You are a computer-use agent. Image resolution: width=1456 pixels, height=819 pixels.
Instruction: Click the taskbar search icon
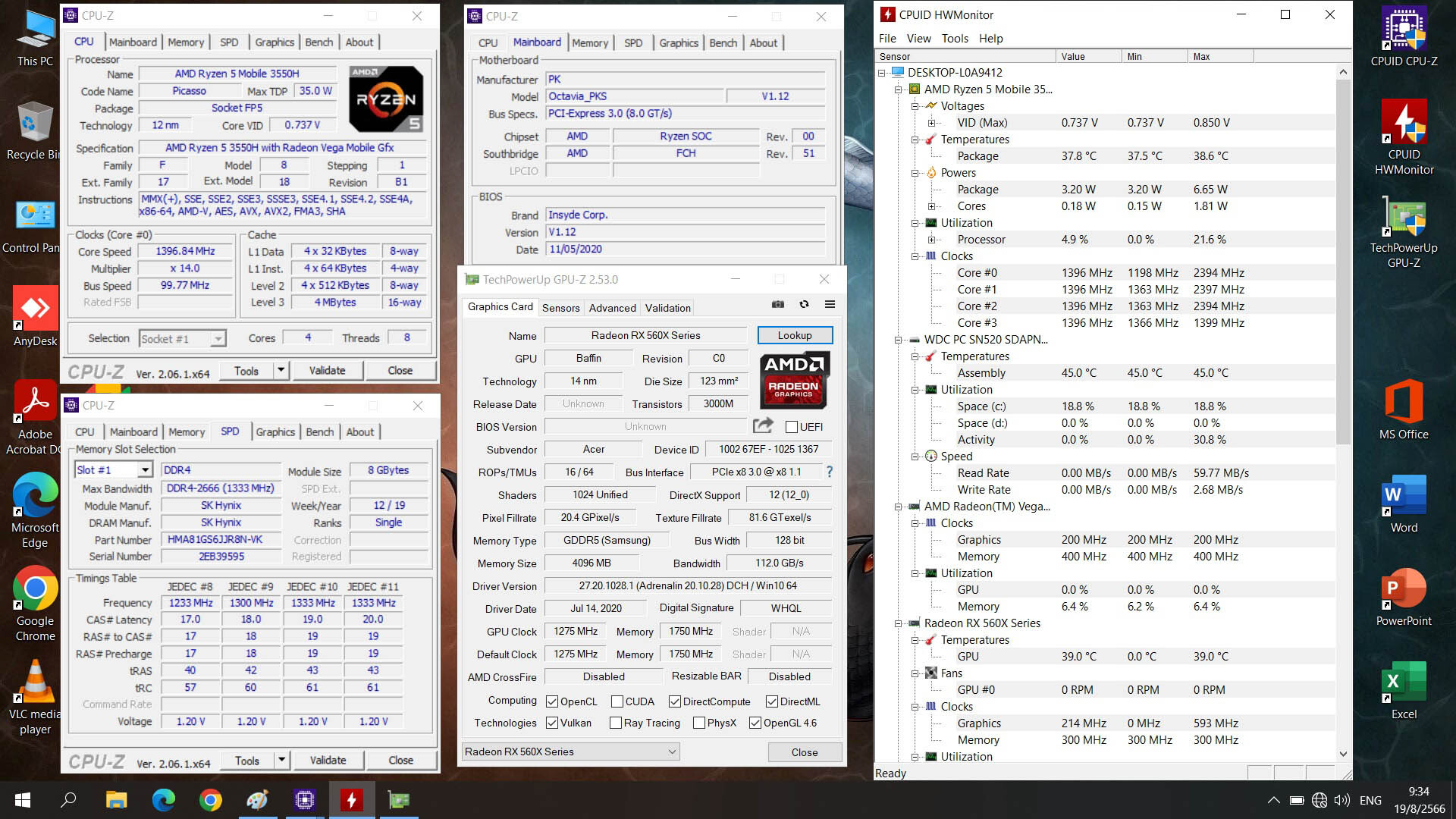pyautogui.click(x=68, y=800)
